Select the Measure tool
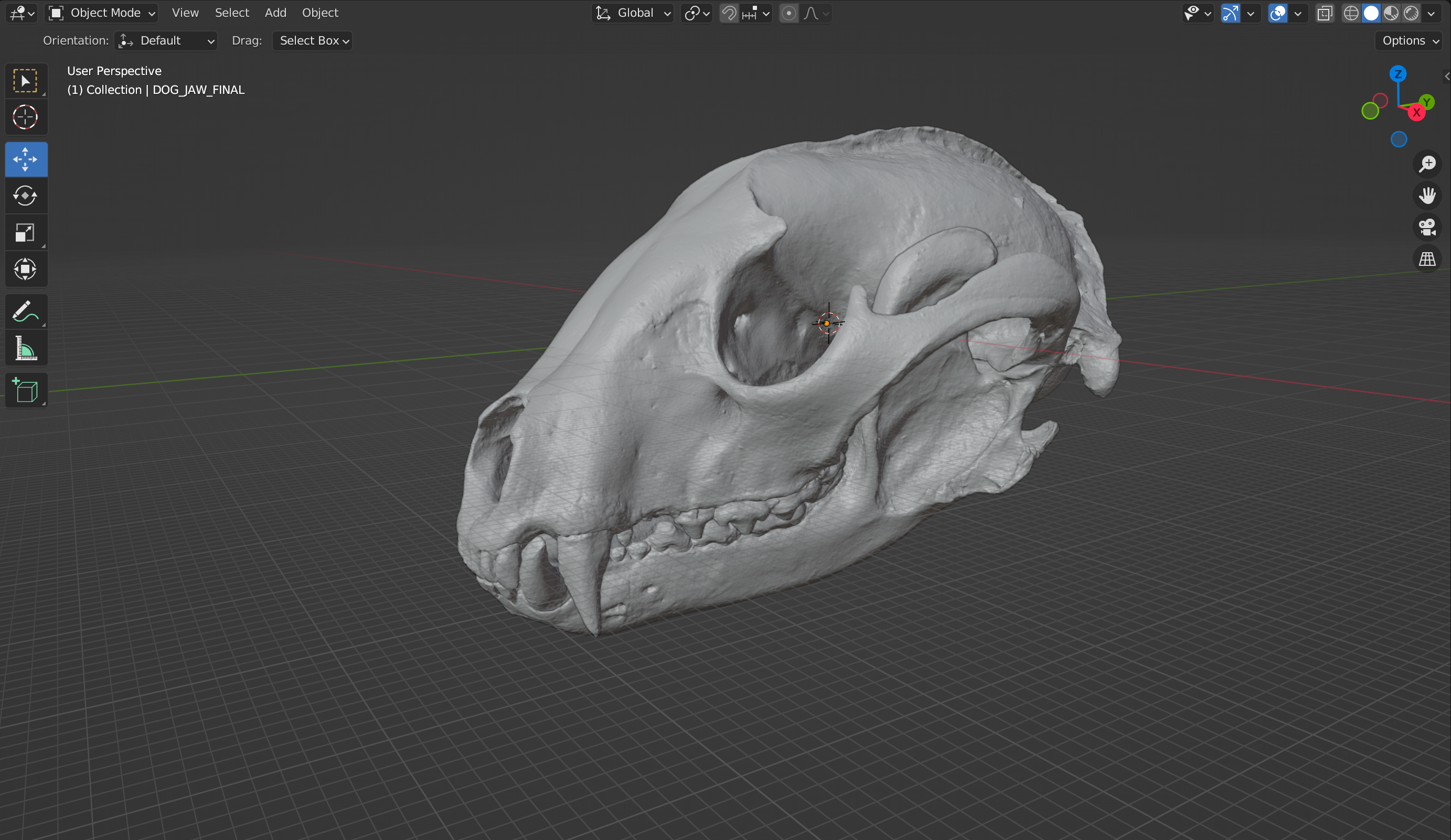Viewport: 1451px width, 840px height. (x=25, y=348)
